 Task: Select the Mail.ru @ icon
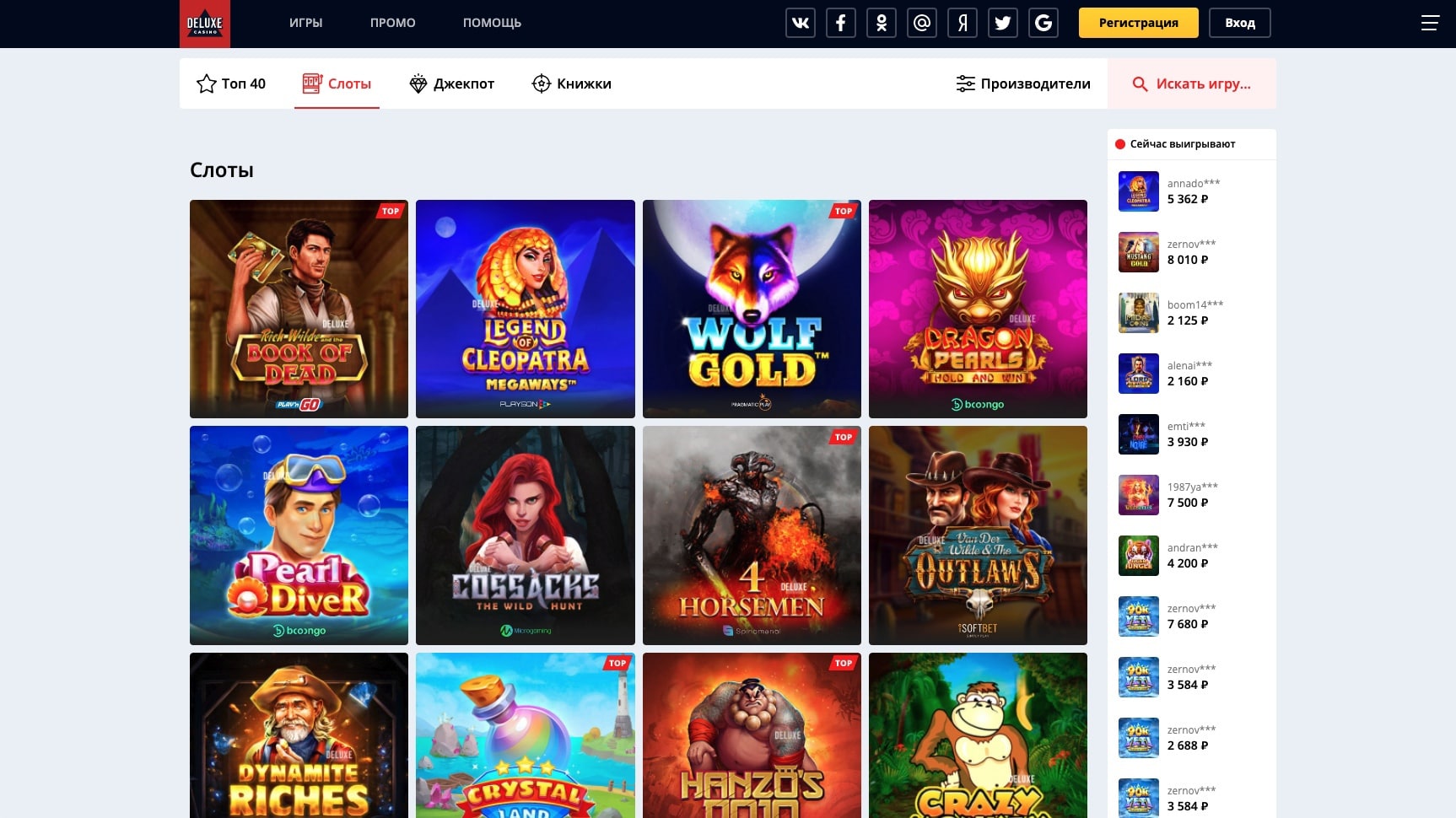point(921,23)
